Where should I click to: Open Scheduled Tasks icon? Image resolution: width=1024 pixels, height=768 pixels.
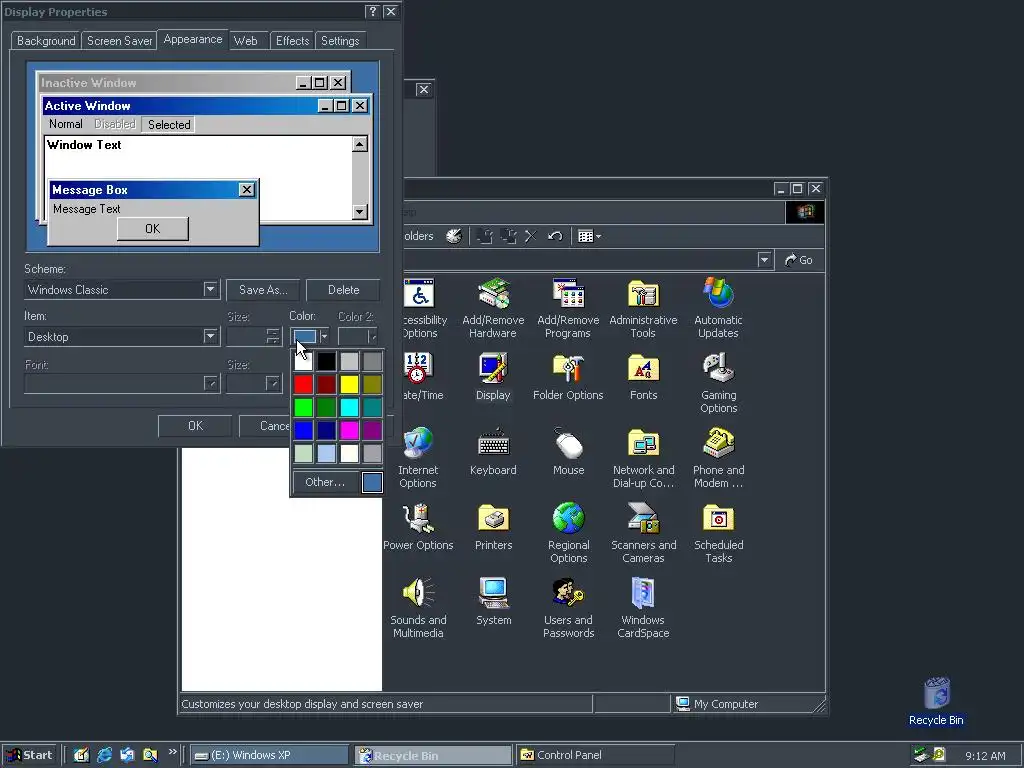click(718, 533)
